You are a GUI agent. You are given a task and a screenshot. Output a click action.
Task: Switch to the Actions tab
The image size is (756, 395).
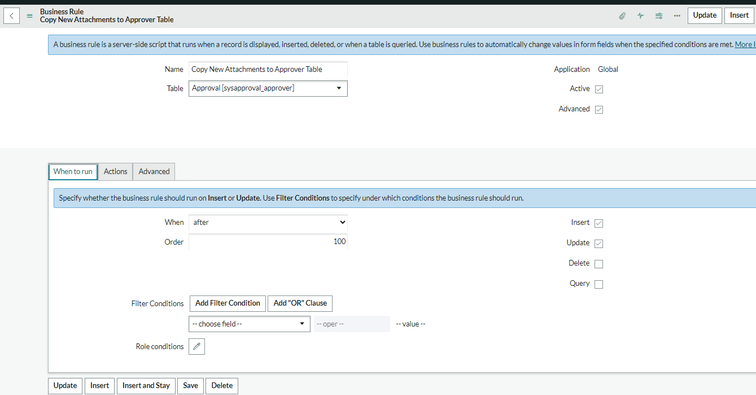click(115, 172)
